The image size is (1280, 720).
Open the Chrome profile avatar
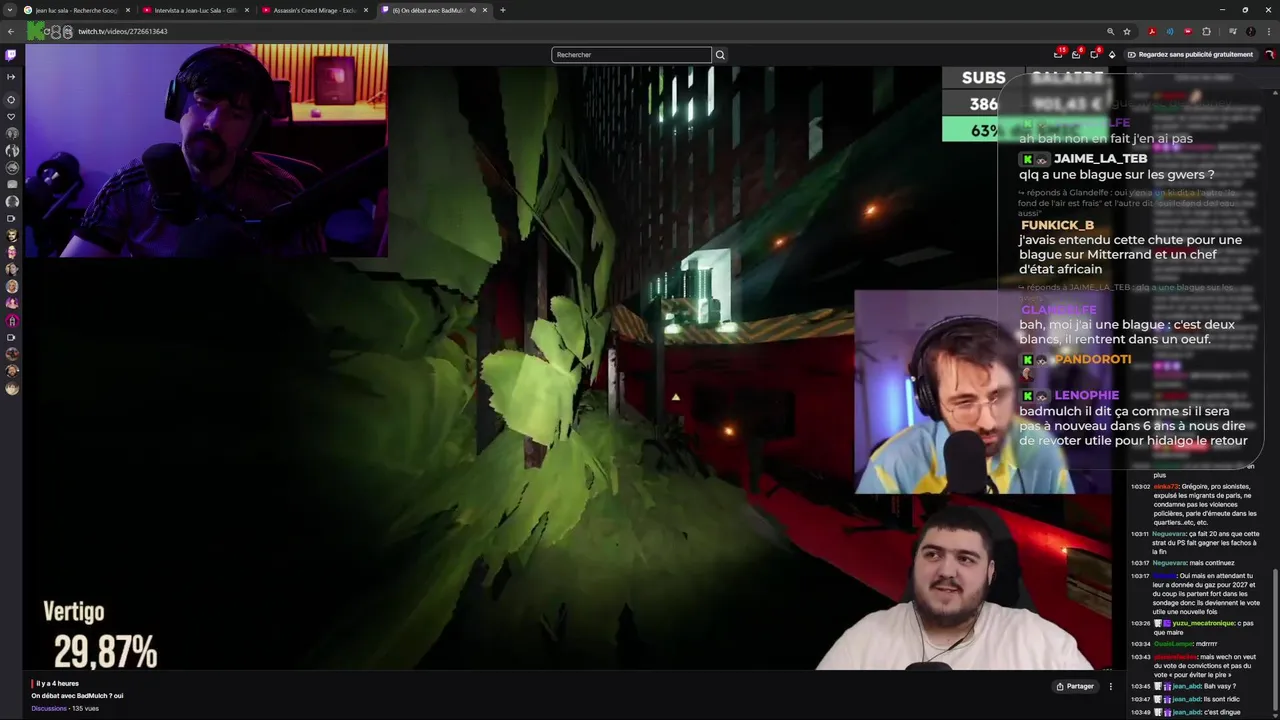pyautogui.click(x=1251, y=31)
